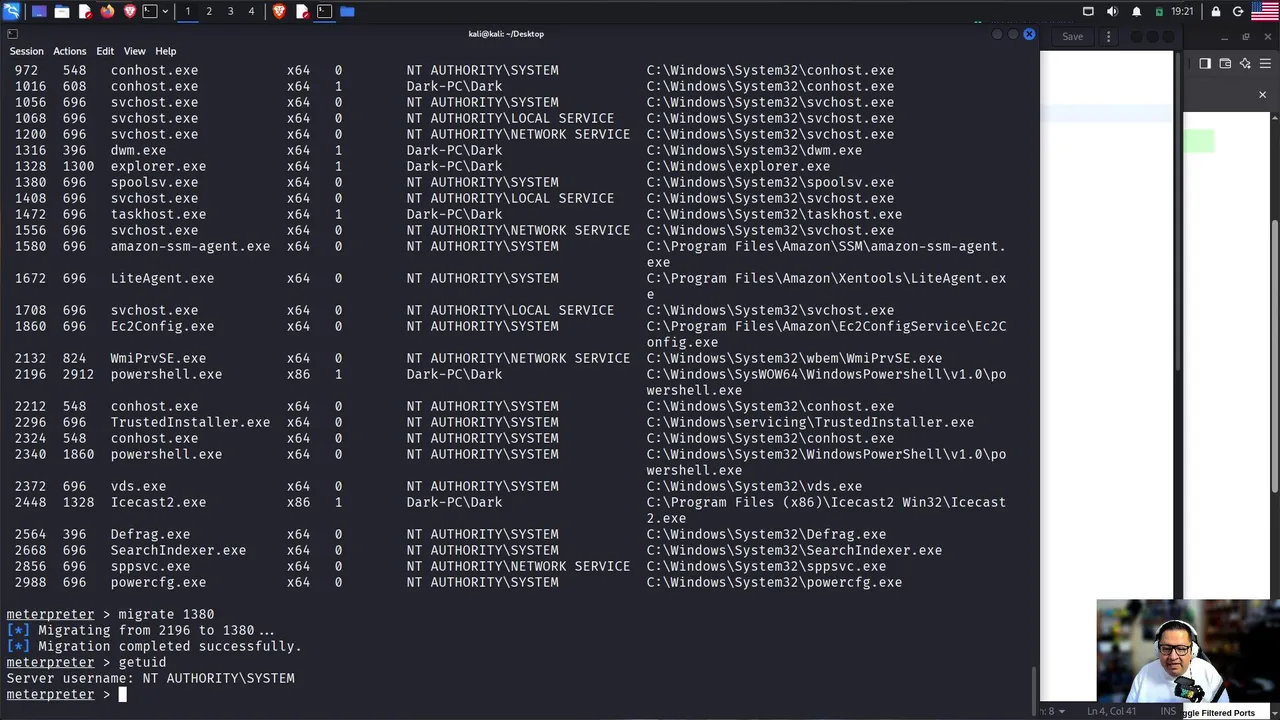Close the terminal window with blue X
This screenshot has height=720, width=1280.
click(1029, 34)
